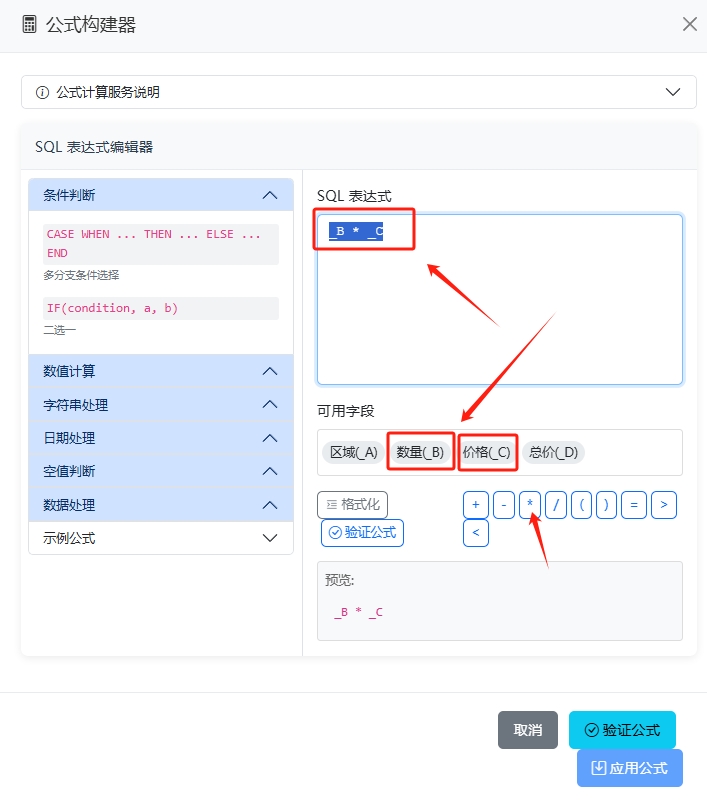
Task: Click the SQL 表达式编辑器 heading
Action: coord(94,147)
